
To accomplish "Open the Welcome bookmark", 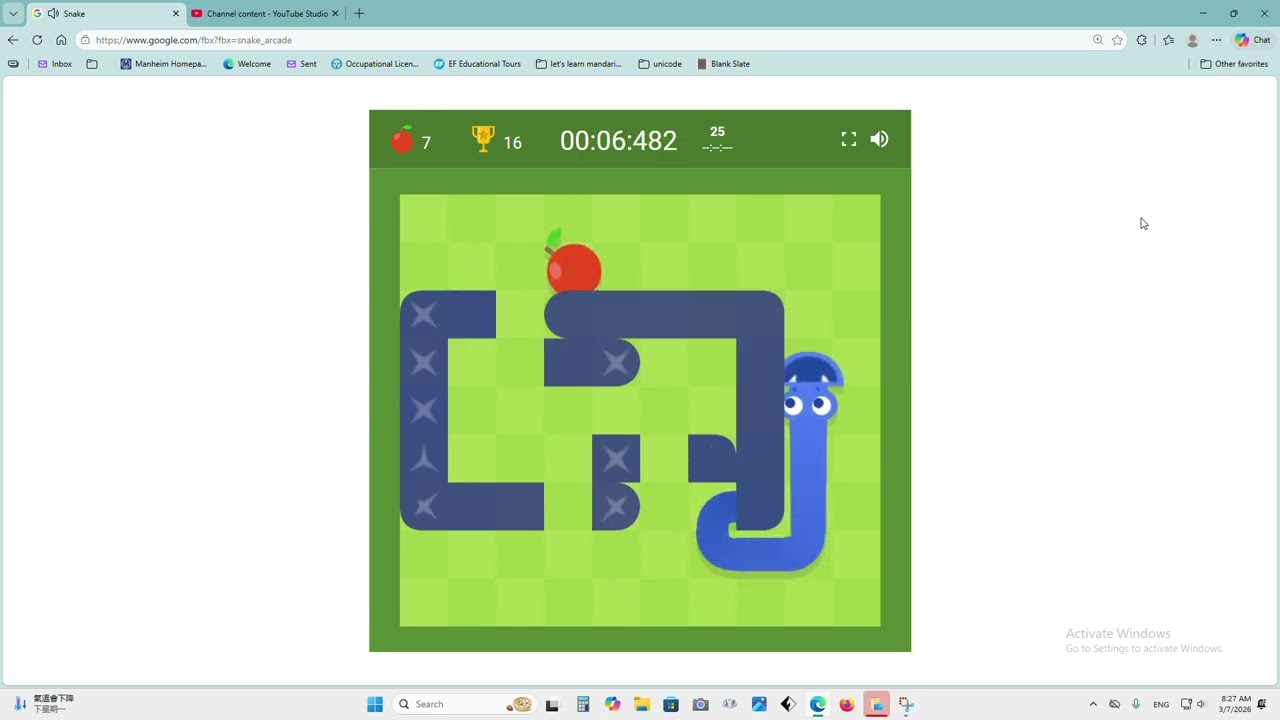I will pos(247,64).
